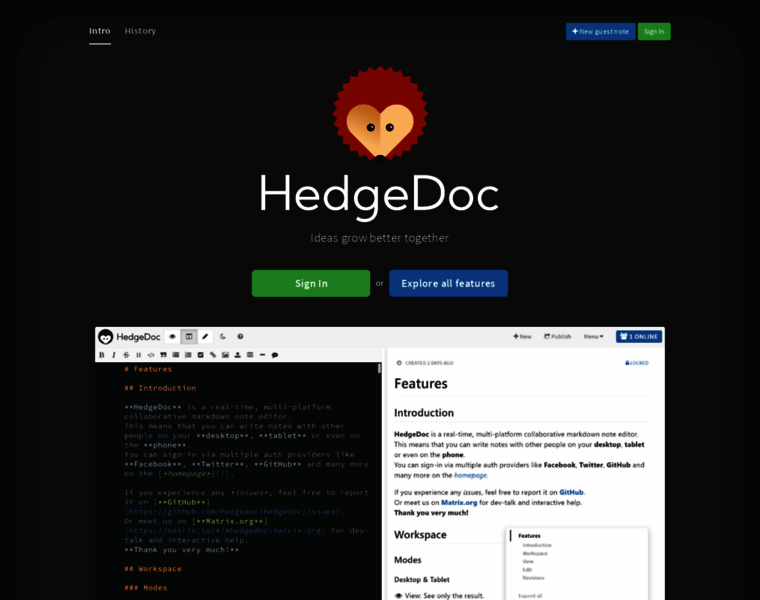Viewport: 760px width, 600px height.
Task: Click the inline code icon
Action: [151, 355]
